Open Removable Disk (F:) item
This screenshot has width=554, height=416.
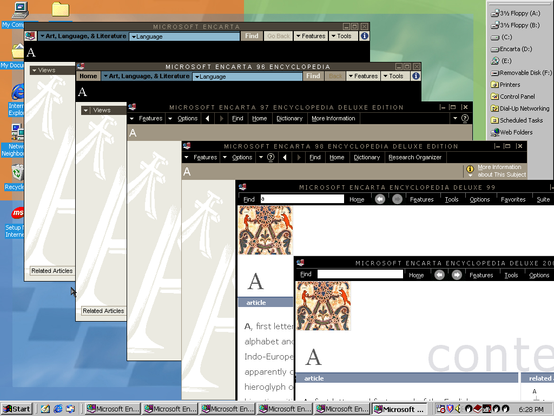[x=521, y=73]
